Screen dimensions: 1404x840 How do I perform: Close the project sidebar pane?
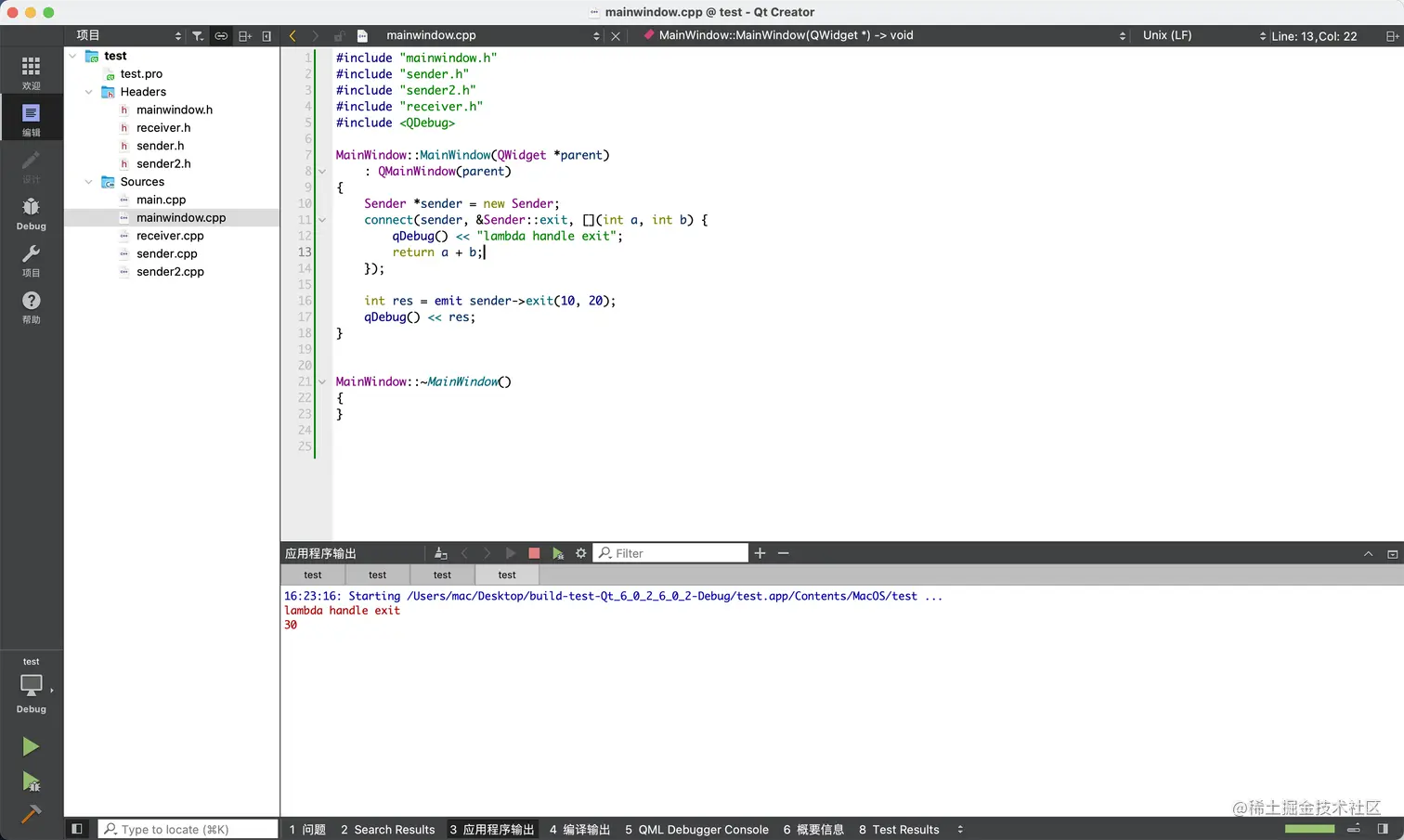pyautogui.click(x=266, y=36)
